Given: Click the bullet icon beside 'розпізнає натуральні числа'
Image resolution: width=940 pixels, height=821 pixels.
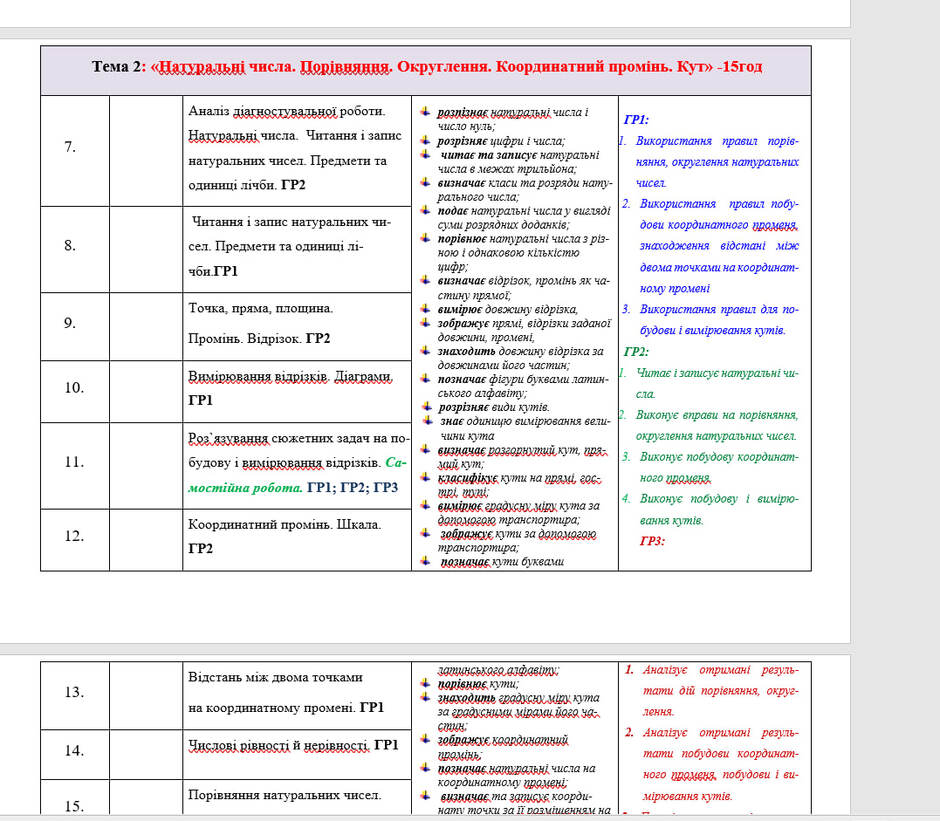Looking at the screenshot, I should pos(425,112).
